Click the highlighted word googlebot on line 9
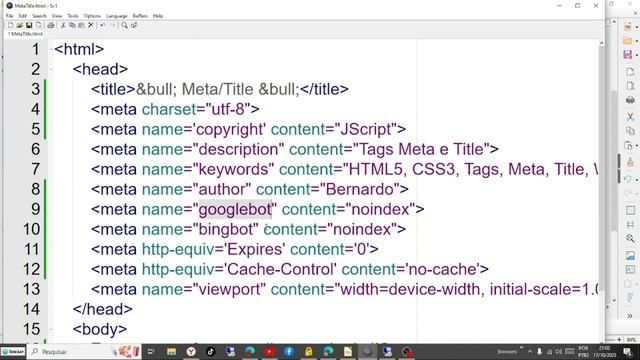Image resolution: width=640 pixels, height=360 pixels. pos(235,209)
